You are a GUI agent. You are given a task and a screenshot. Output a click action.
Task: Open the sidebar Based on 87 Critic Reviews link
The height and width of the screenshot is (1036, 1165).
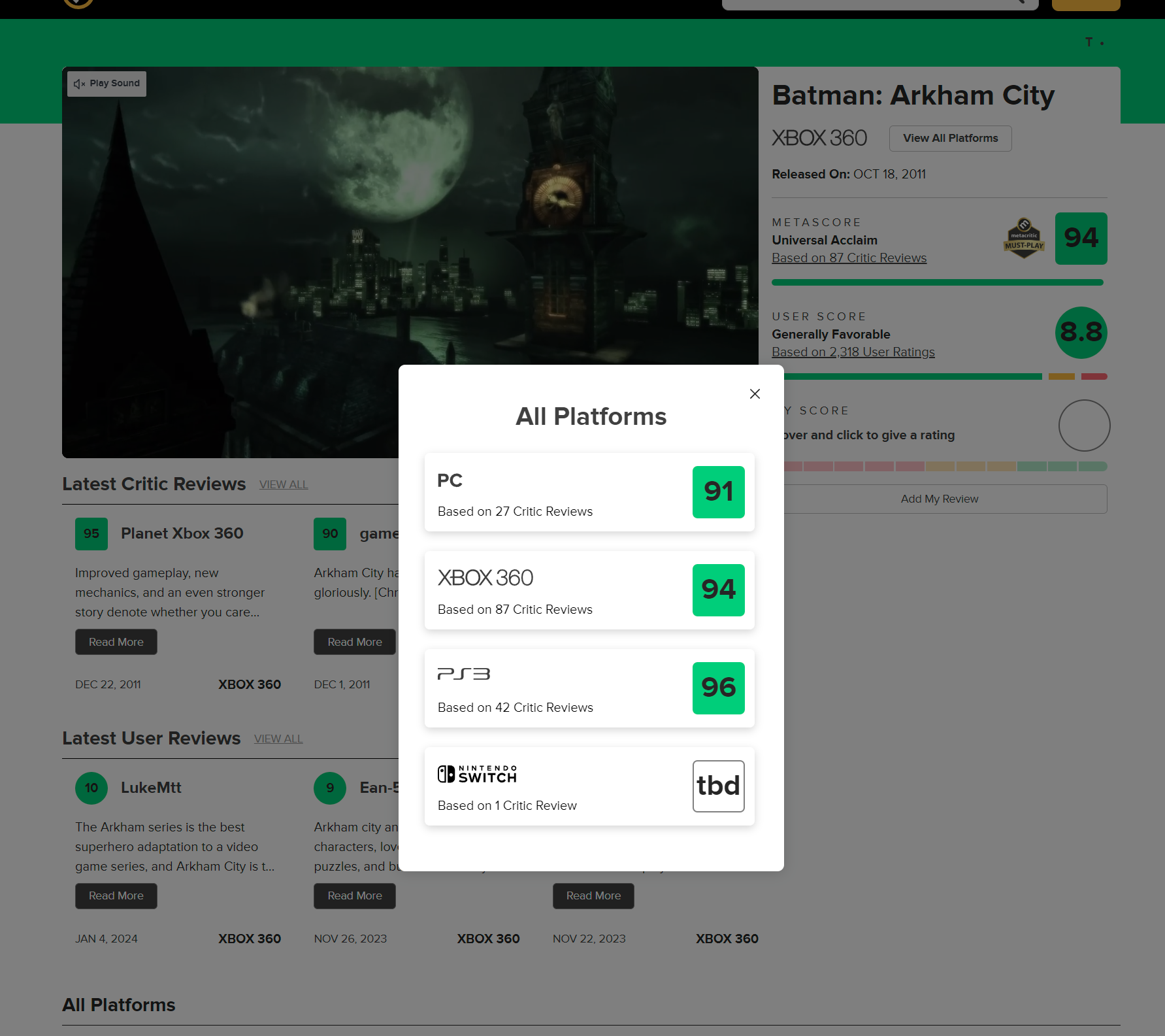tap(849, 258)
